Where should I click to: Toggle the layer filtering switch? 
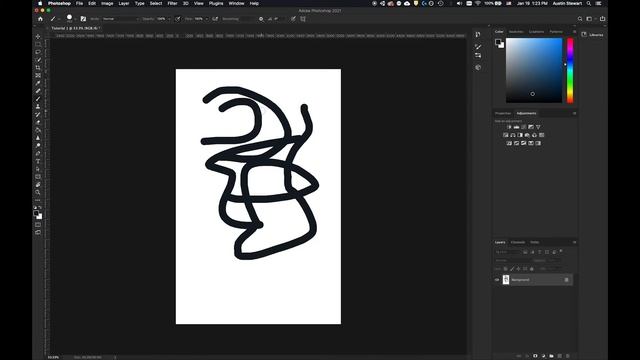coord(561,251)
